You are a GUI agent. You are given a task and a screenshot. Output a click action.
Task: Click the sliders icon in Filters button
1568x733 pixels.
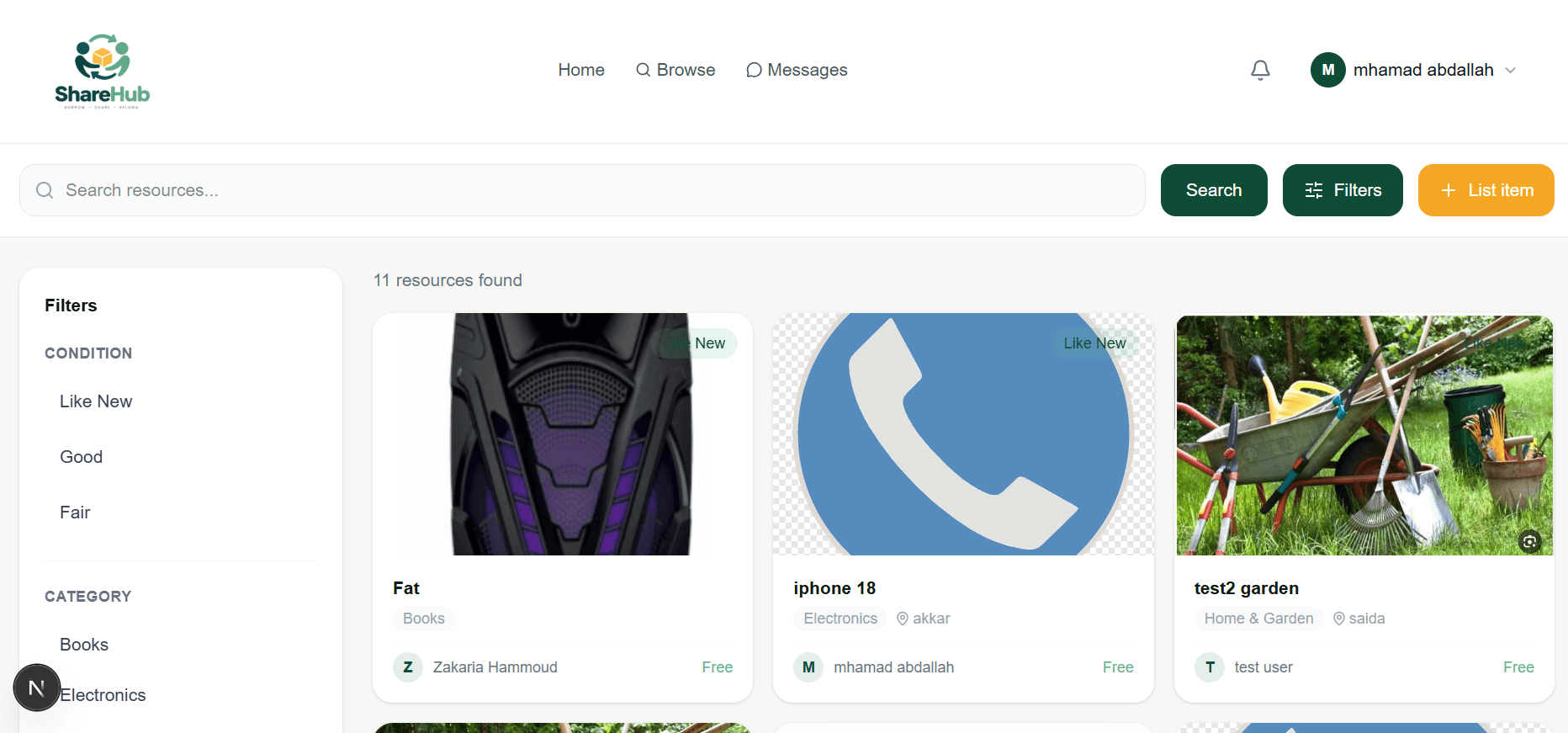point(1314,190)
